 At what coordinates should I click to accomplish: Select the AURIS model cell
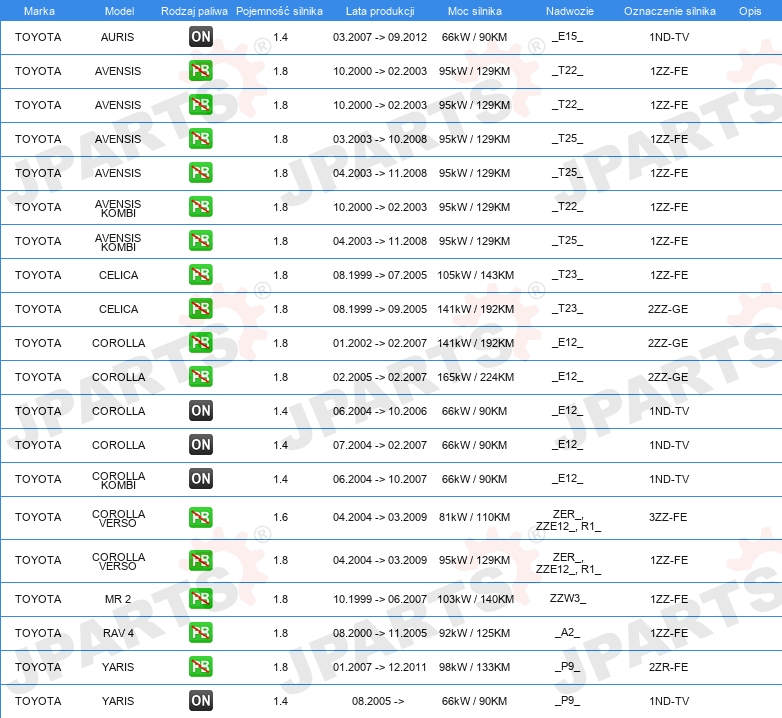(117, 37)
